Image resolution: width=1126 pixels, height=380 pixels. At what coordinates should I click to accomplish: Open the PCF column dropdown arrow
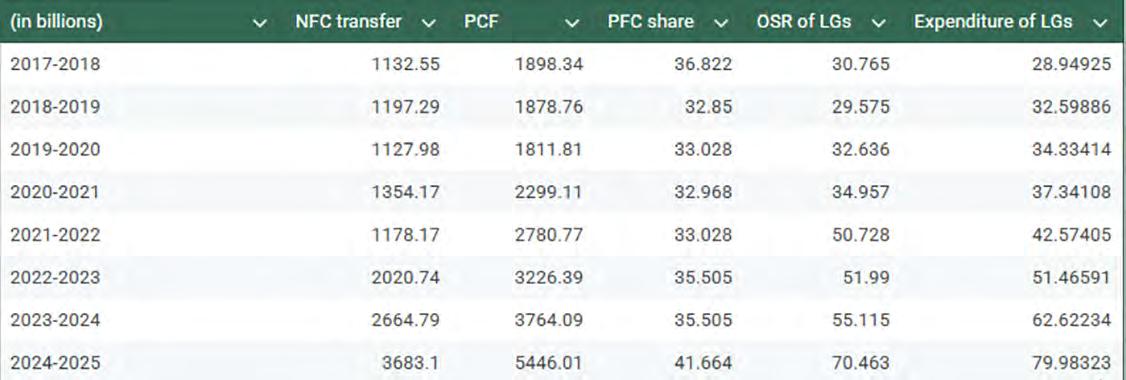point(572,23)
